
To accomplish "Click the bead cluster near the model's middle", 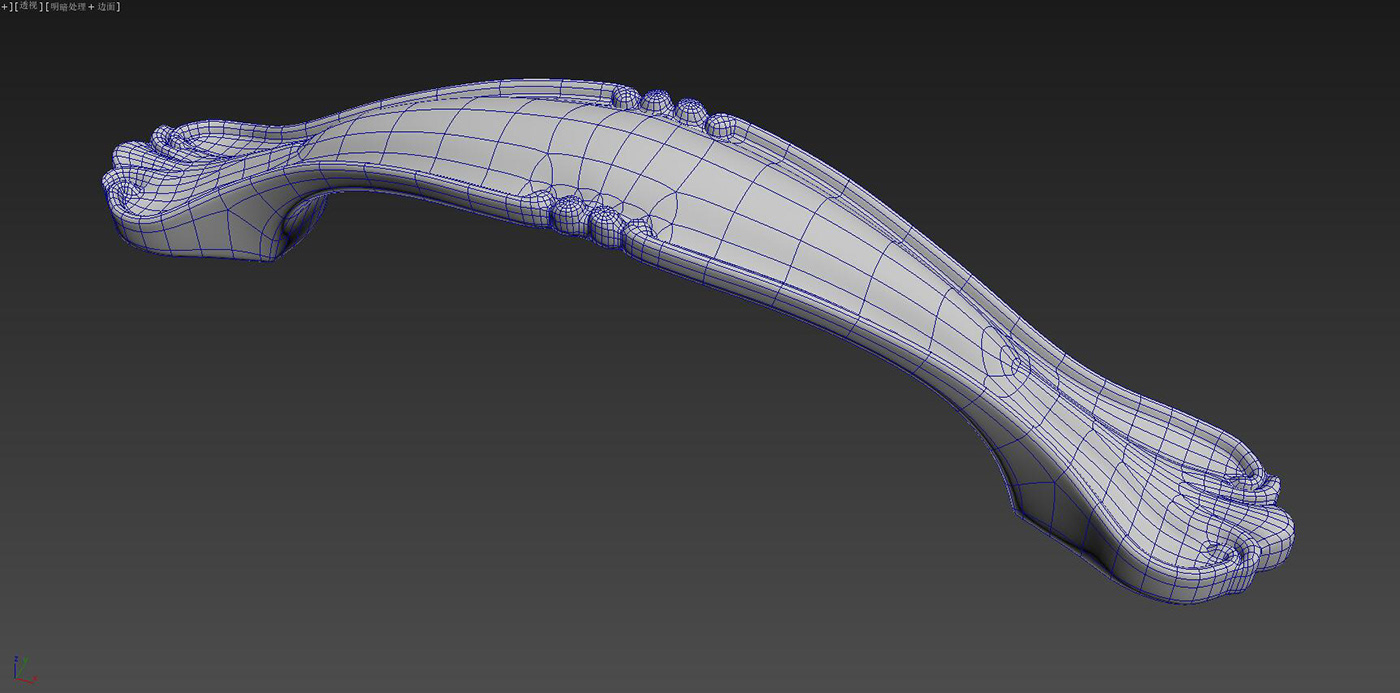I will point(590,215).
